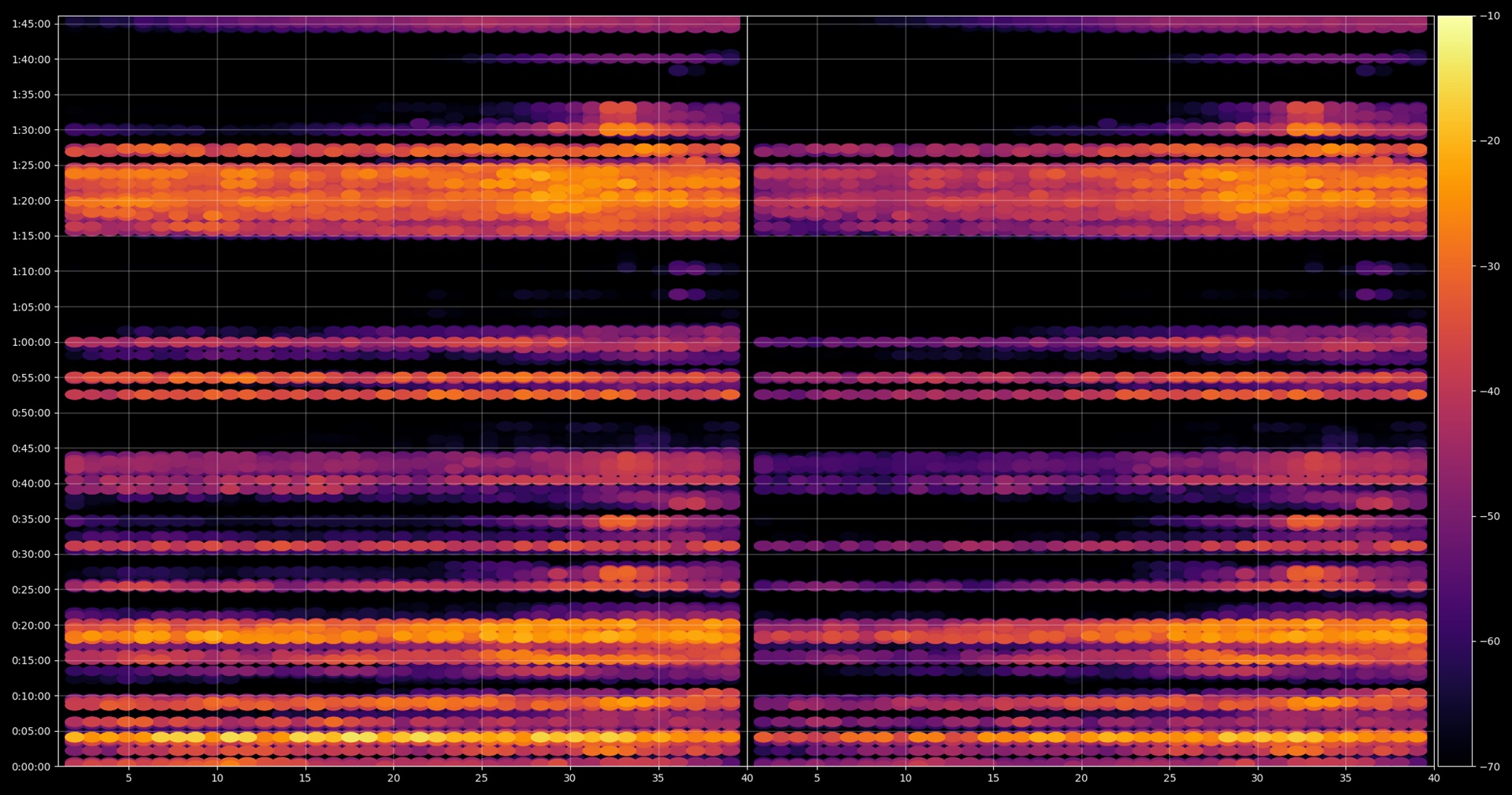Click the 1:10:00 time axis label
The image size is (1512, 795).
pyautogui.click(x=31, y=271)
